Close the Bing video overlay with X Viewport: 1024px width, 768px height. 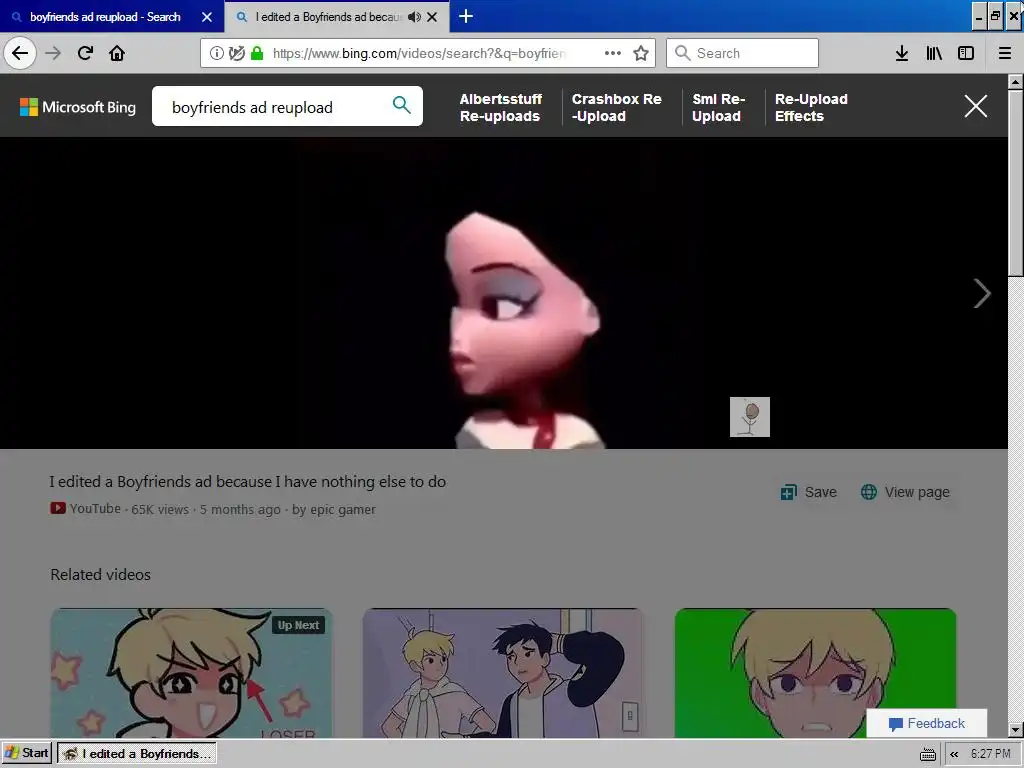point(976,106)
